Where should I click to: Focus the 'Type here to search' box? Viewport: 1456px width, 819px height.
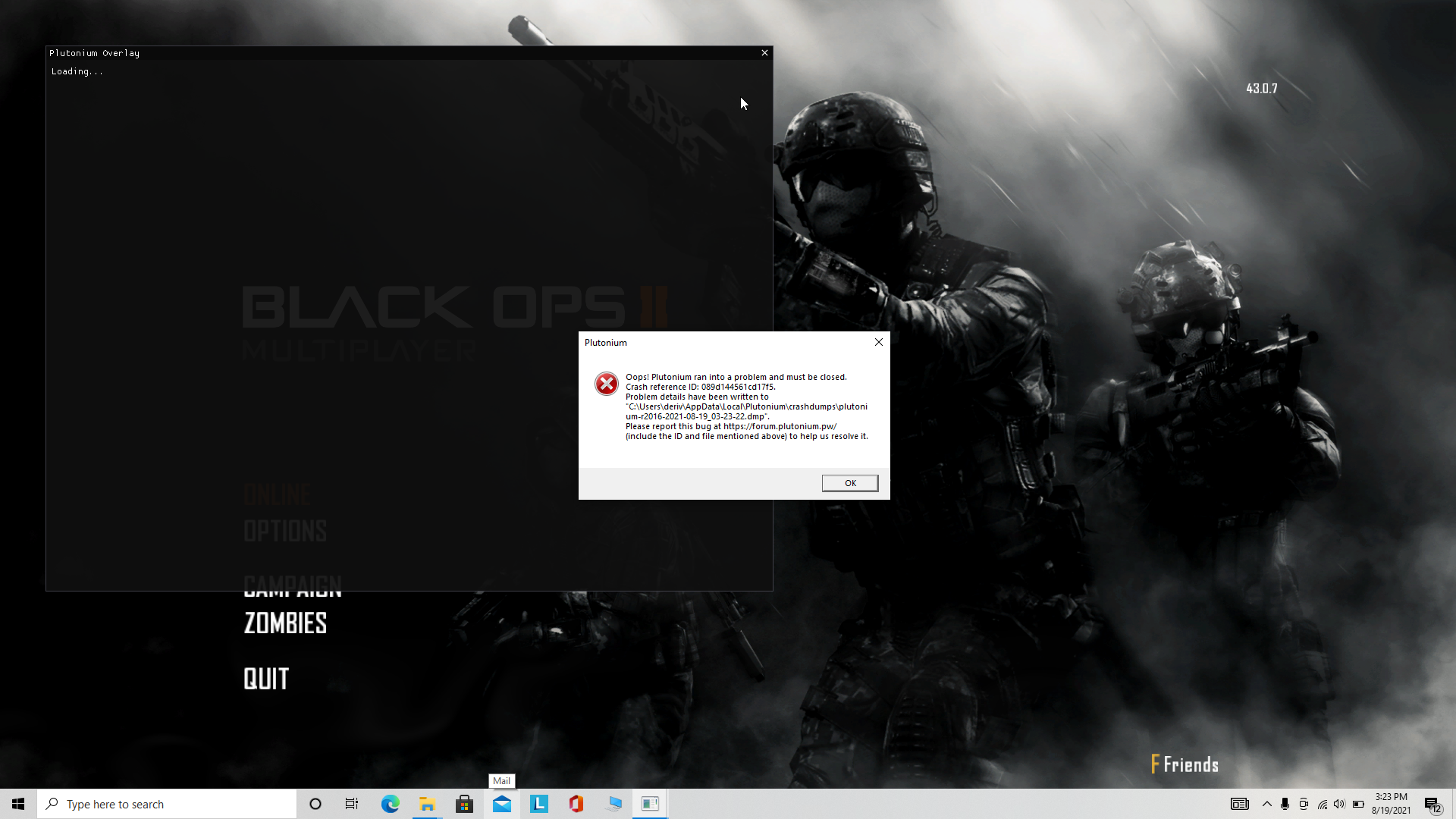(x=167, y=804)
